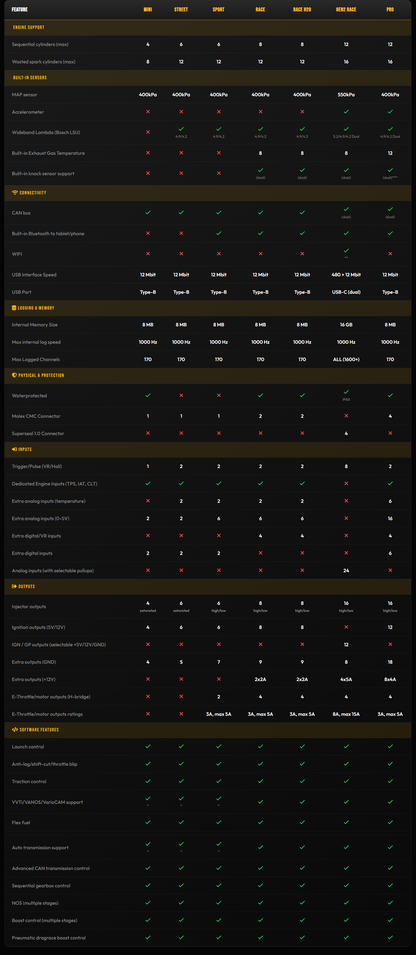
Task: Click the code icon beside Software Features
Action: [x=14, y=730]
